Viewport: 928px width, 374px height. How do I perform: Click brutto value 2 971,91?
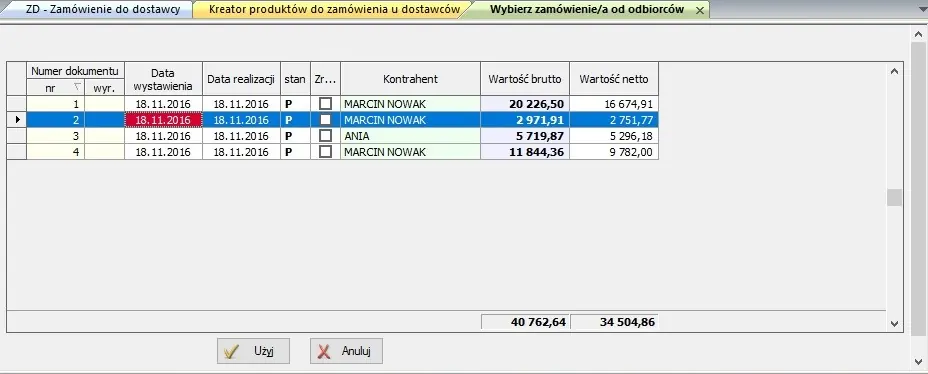pyautogui.click(x=525, y=120)
